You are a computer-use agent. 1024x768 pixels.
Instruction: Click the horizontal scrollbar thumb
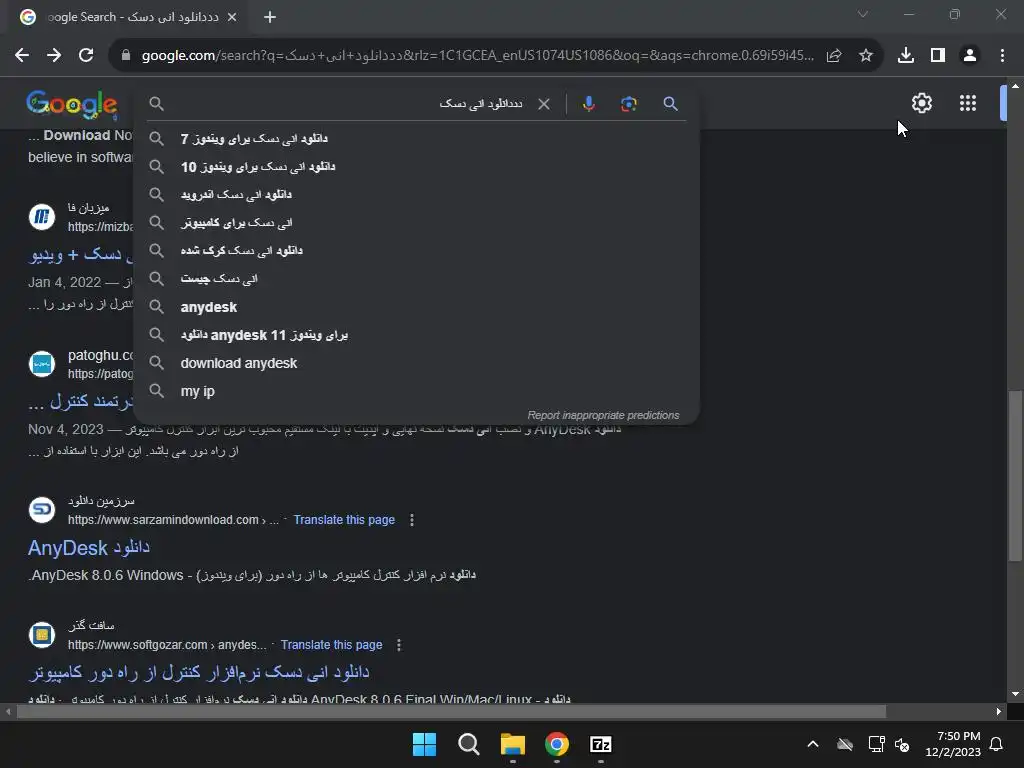tap(451, 711)
